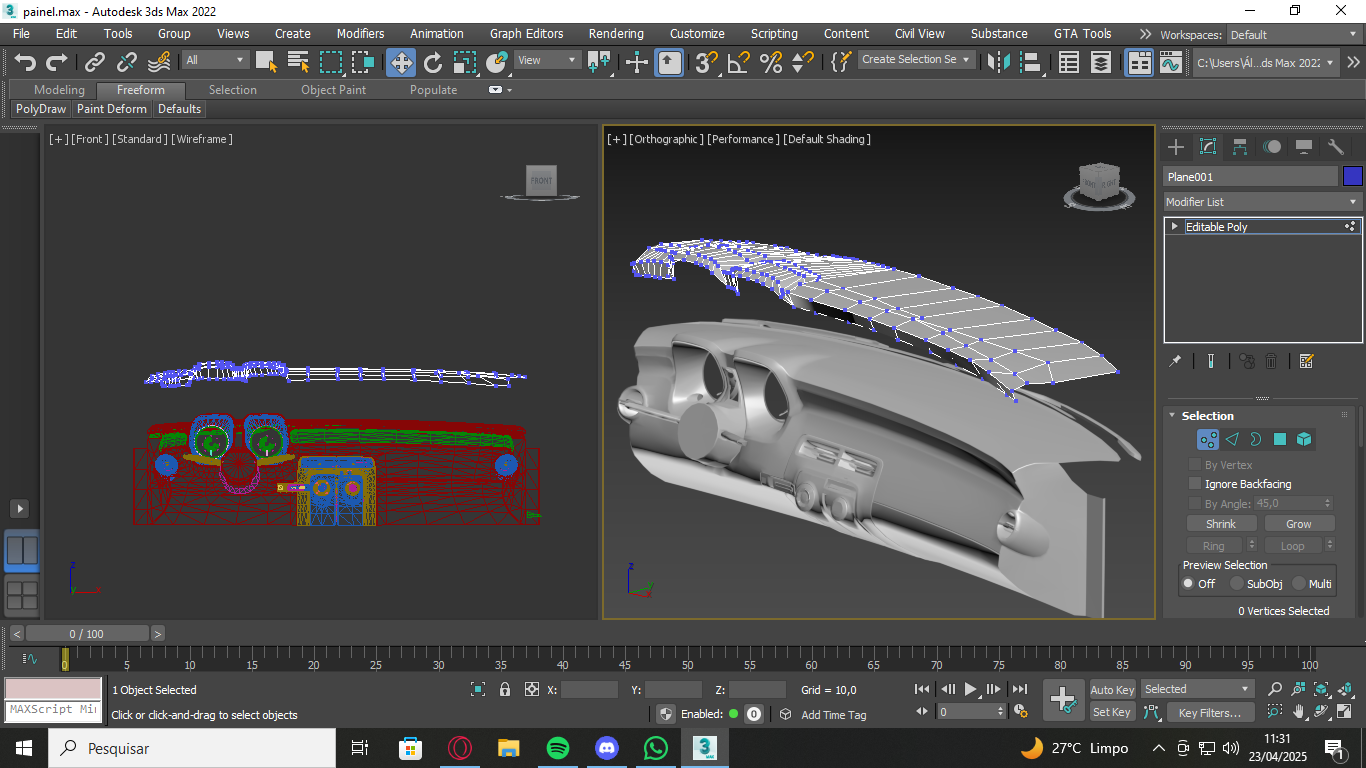The width and height of the screenshot is (1366, 768).
Task: Click the Mirror tool icon
Action: (998, 62)
